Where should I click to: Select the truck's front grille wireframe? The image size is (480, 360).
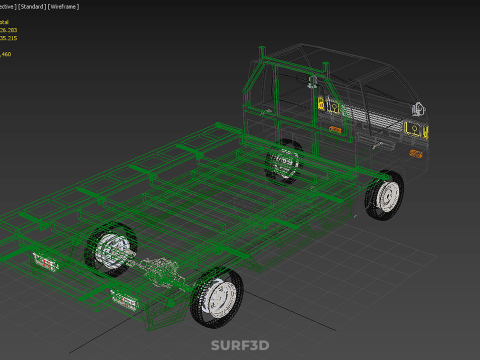[373, 118]
